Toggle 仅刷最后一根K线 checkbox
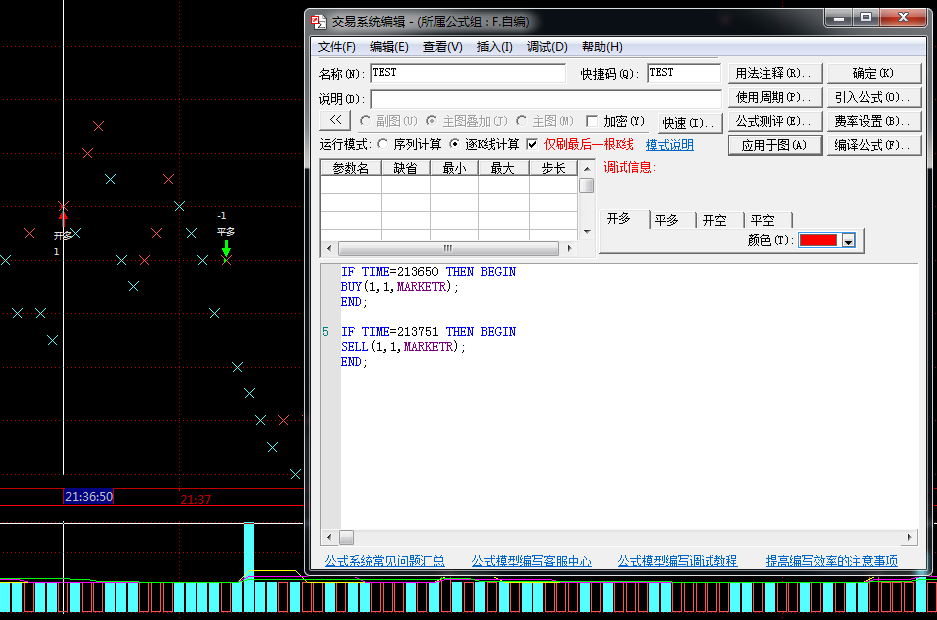Viewport: 937px width, 620px height. pos(532,145)
